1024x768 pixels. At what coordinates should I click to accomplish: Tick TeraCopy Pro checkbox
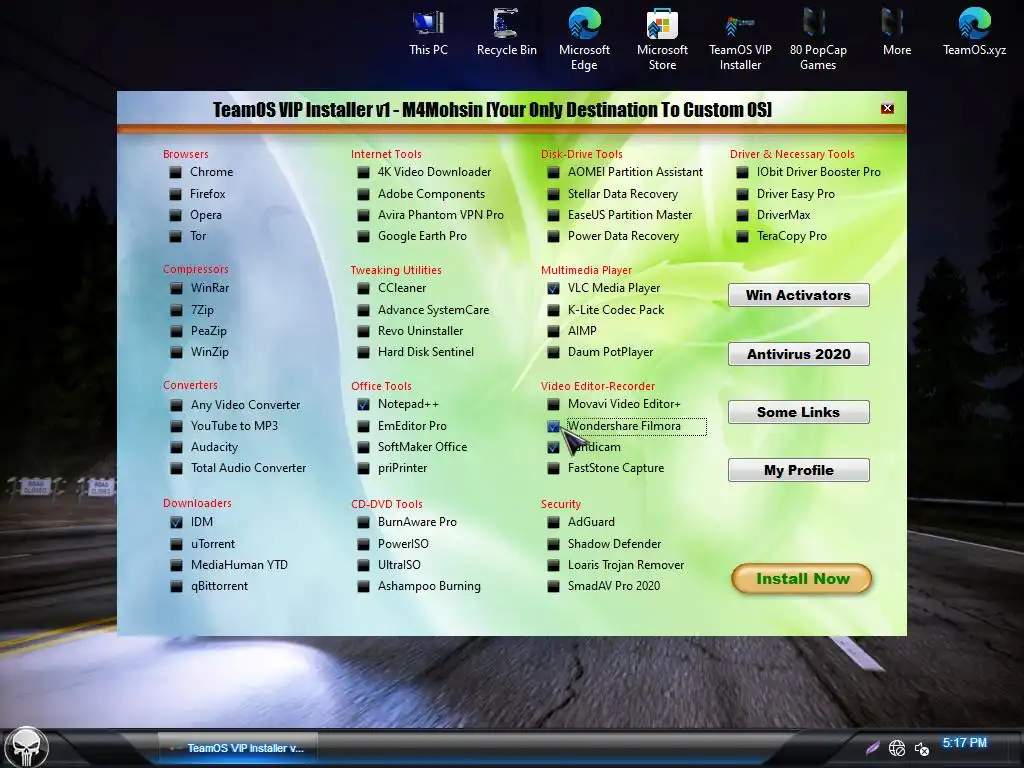(742, 236)
